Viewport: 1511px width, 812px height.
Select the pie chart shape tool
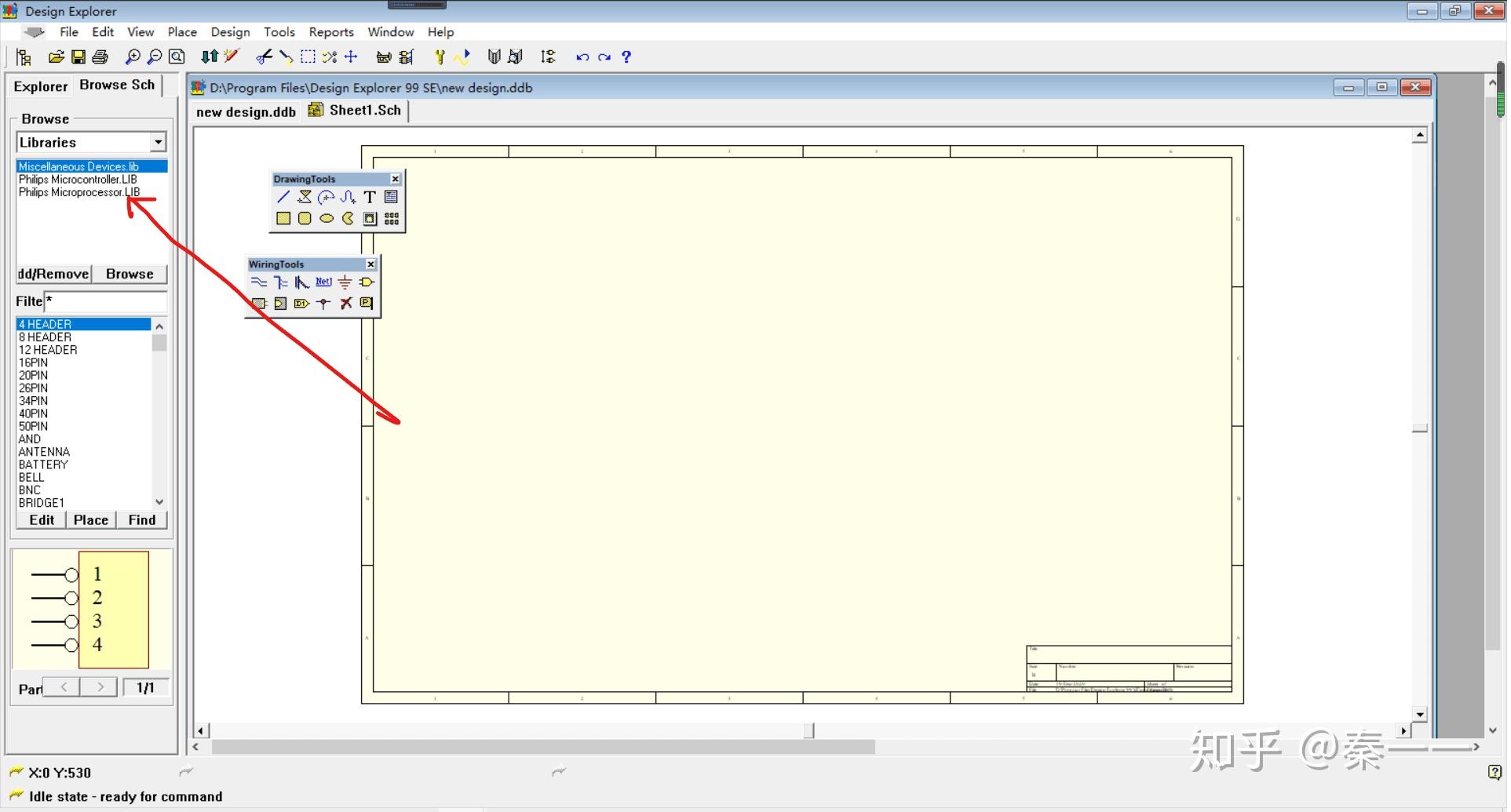pos(348,219)
